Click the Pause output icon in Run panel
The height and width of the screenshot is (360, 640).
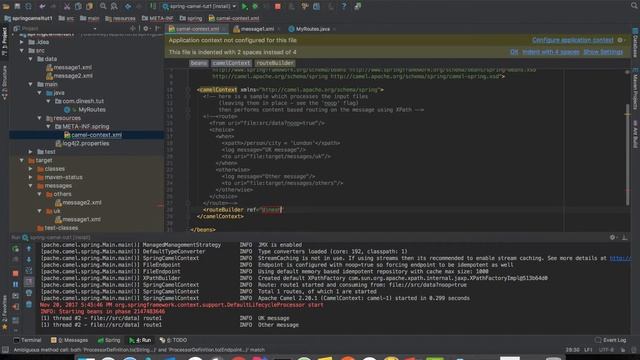pos(16,284)
